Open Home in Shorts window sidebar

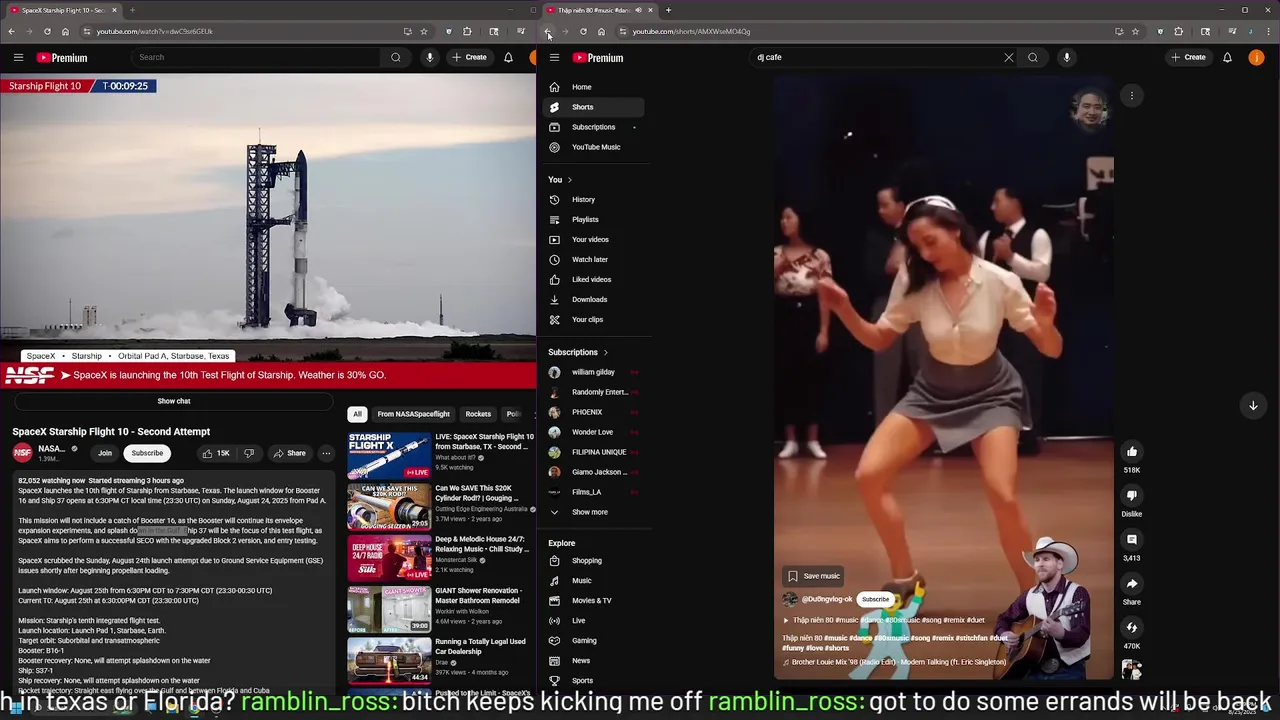(x=596, y=87)
